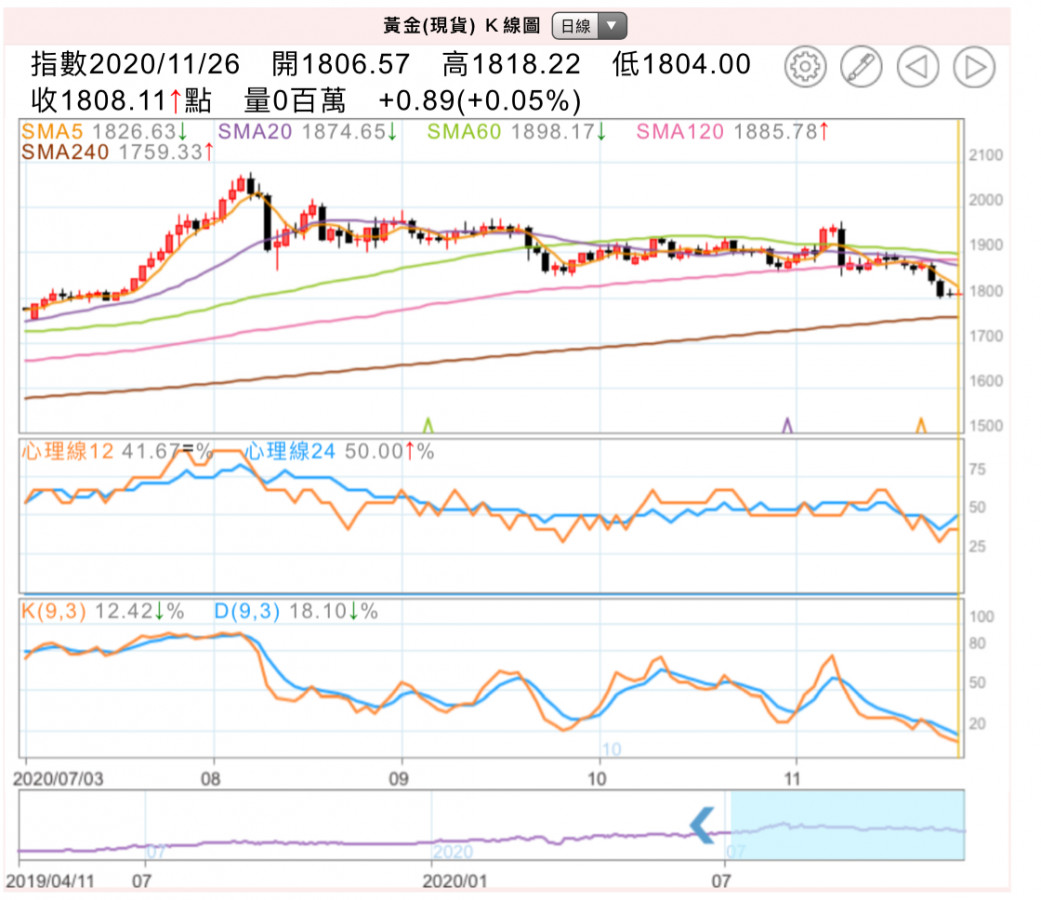Go to previous period with left arrow
The image size is (1041, 900).
(918, 67)
